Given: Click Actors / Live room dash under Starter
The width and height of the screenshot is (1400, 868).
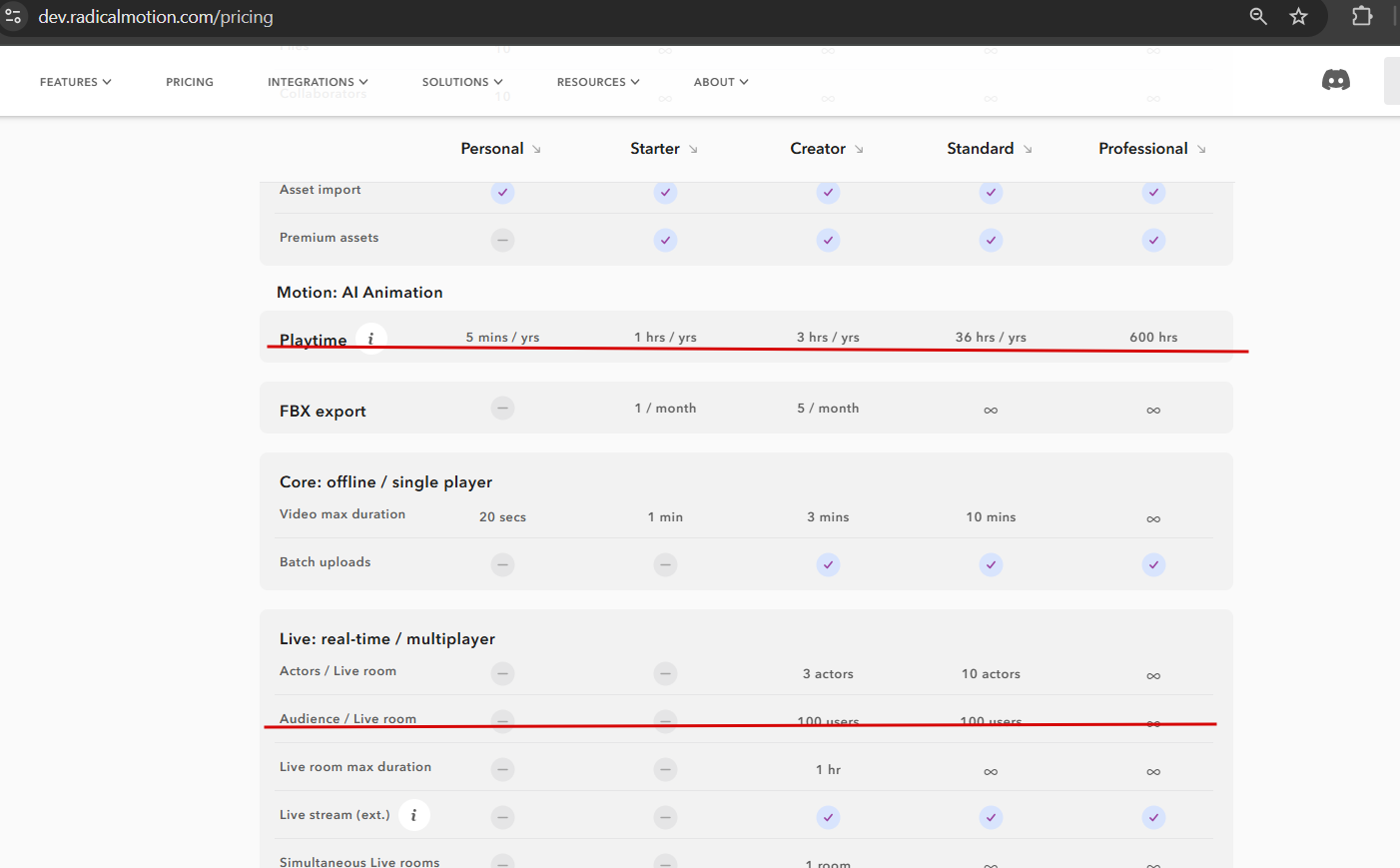Looking at the screenshot, I should tap(665, 673).
